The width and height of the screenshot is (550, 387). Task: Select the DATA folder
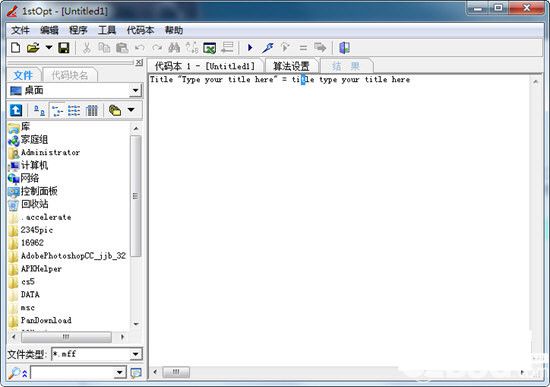(30, 295)
